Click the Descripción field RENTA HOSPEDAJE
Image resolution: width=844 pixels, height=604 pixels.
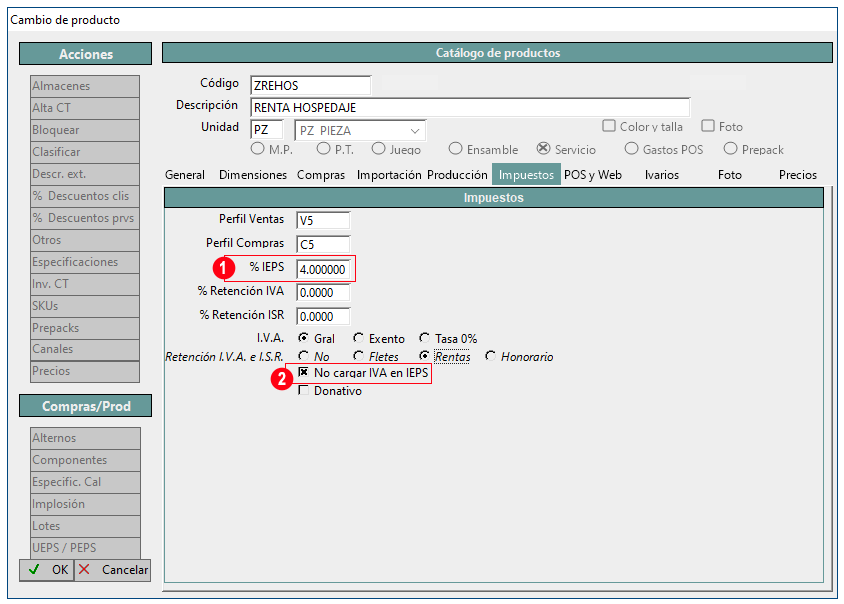tap(470, 108)
